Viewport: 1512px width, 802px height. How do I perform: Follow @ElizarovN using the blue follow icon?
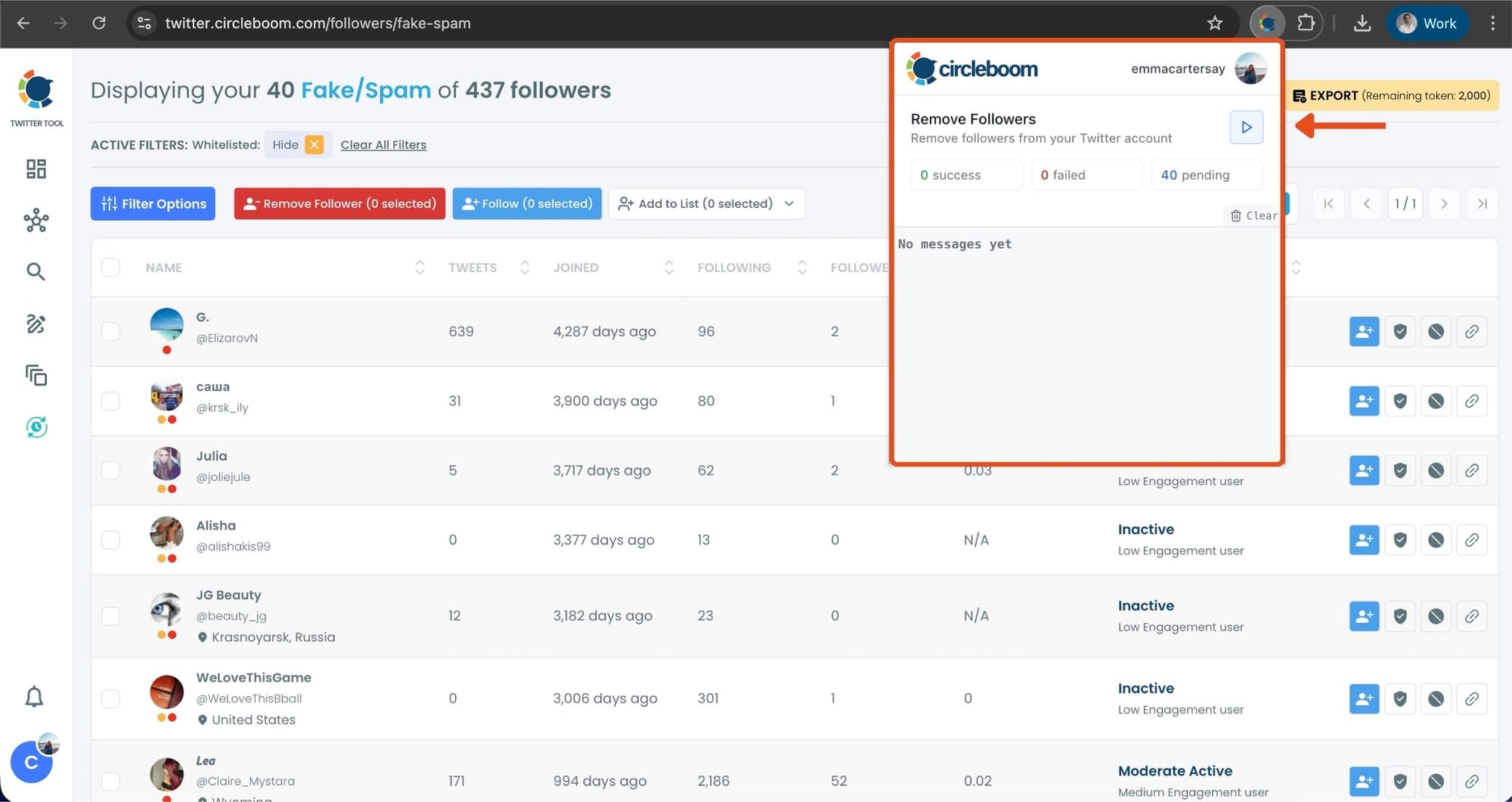(1364, 331)
